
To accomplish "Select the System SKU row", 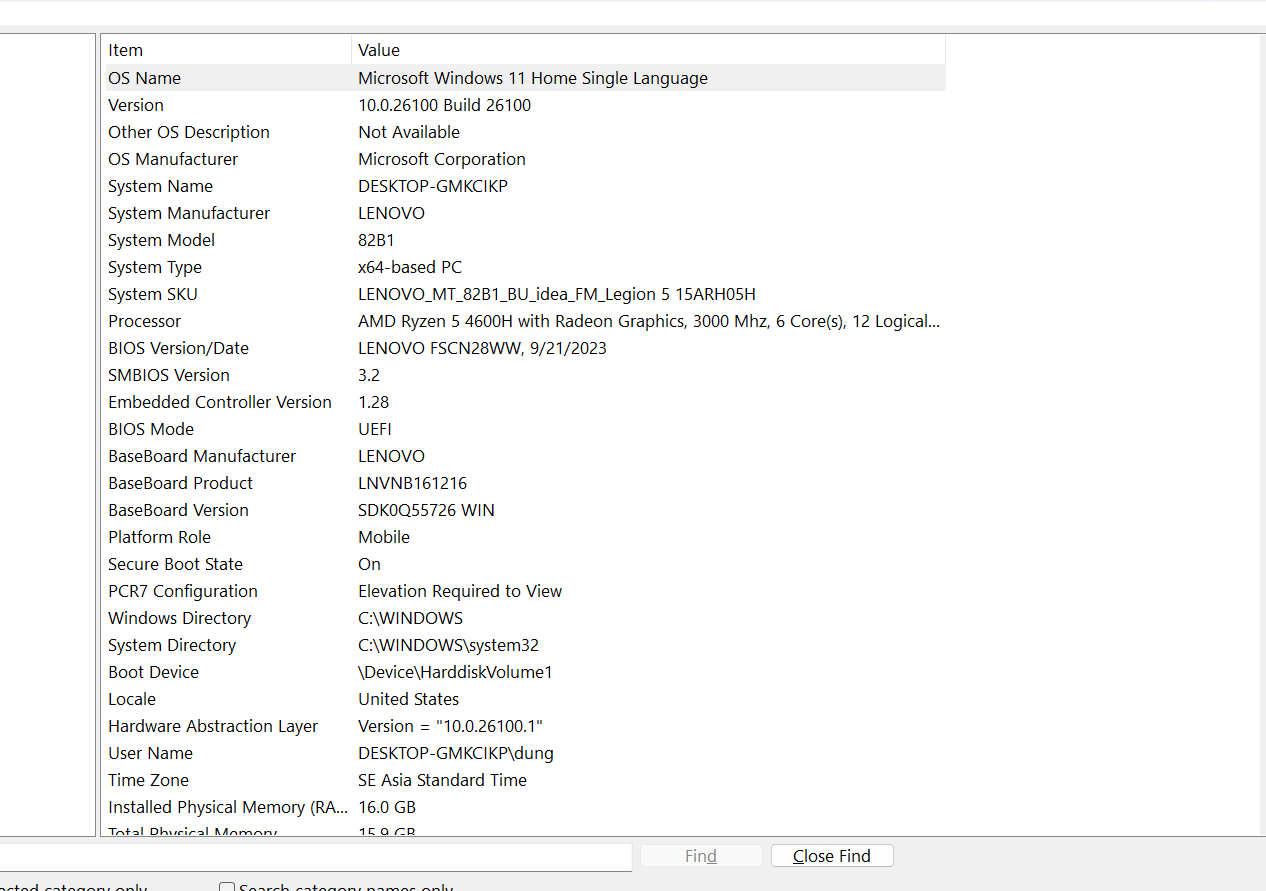I will click(x=525, y=294).
